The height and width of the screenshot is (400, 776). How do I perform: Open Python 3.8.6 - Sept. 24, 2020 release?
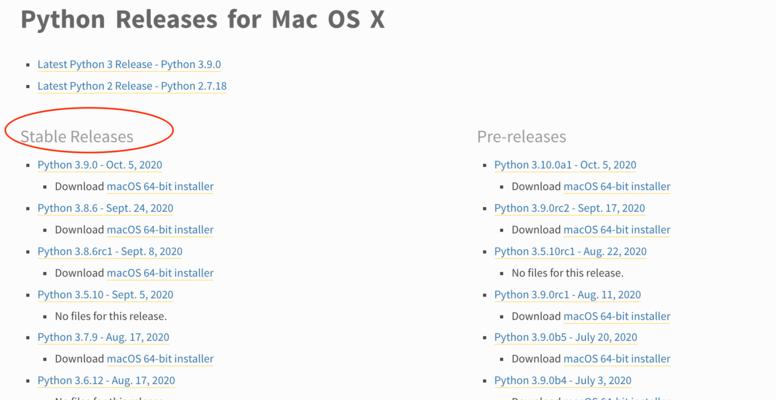[x=105, y=208]
